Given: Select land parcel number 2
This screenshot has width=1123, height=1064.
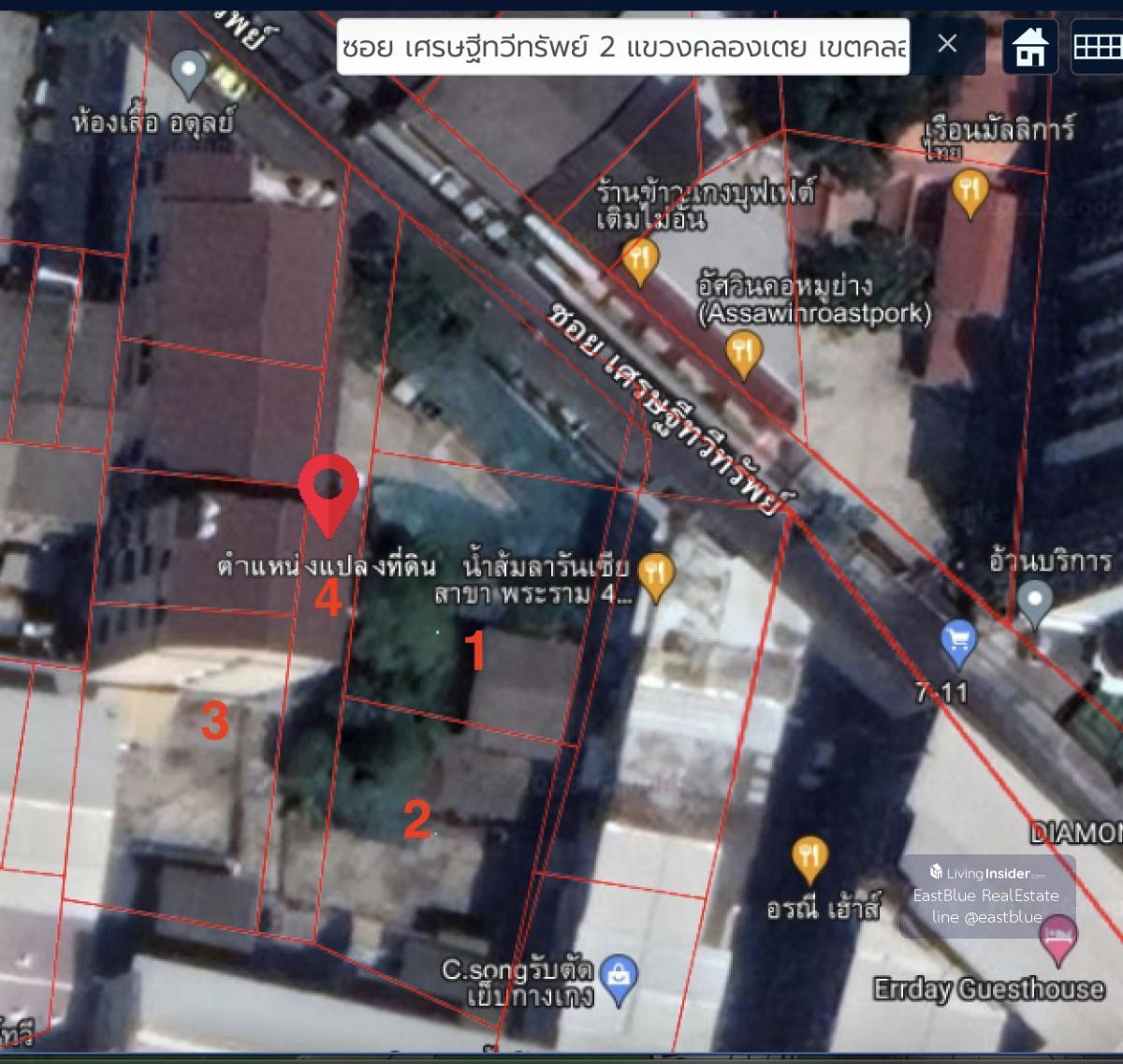Looking at the screenshot, I should click(416, 820).
